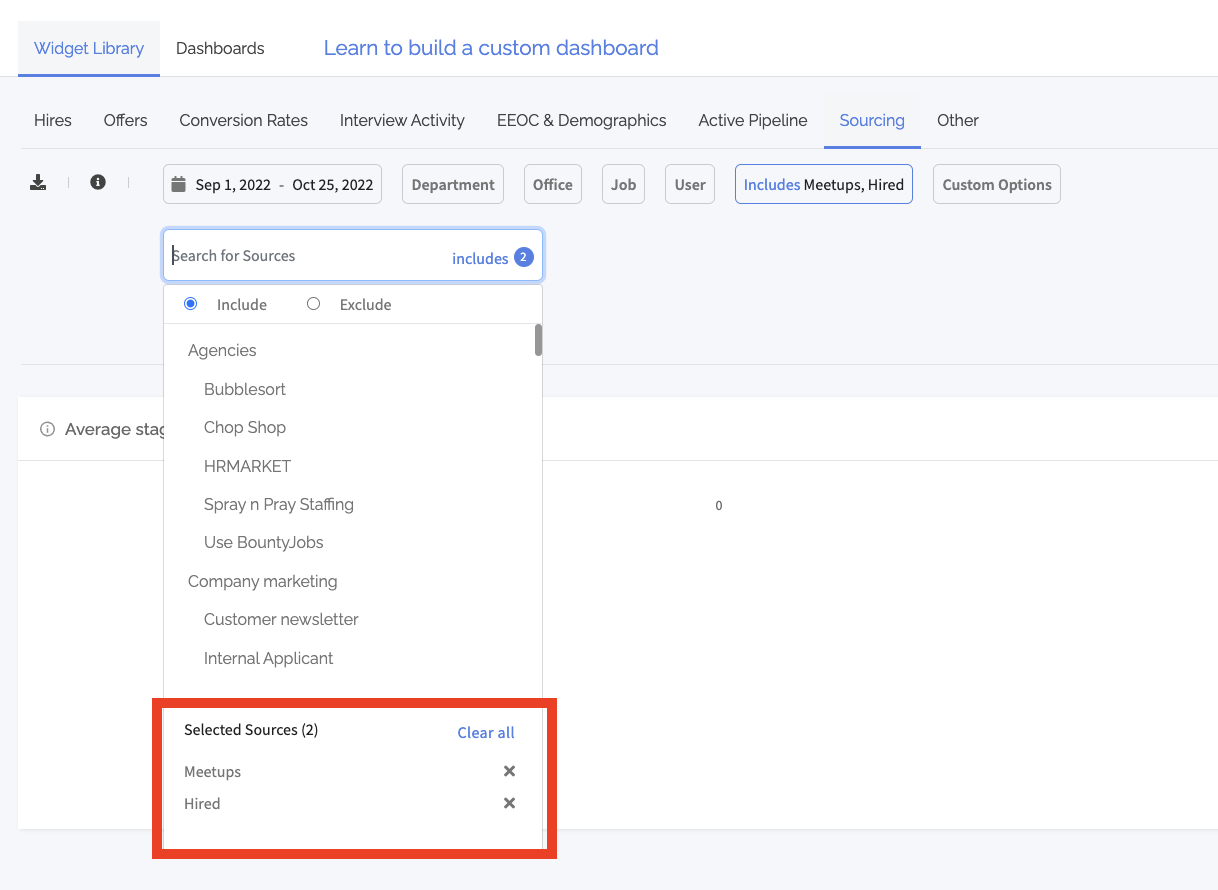Select the Include radio button

coord(191,304)
